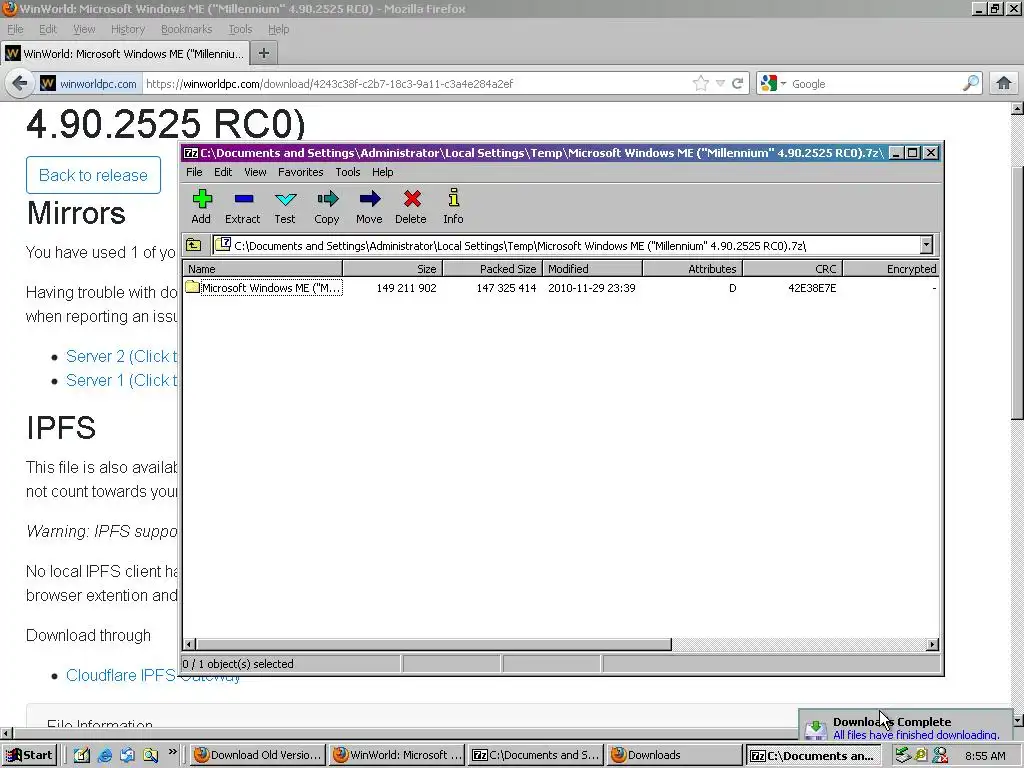Image resolution: width=1024 pixels, height=768 pixels.
Task: Click the All files have finished downloading link
Action: [x=916, y=735]
